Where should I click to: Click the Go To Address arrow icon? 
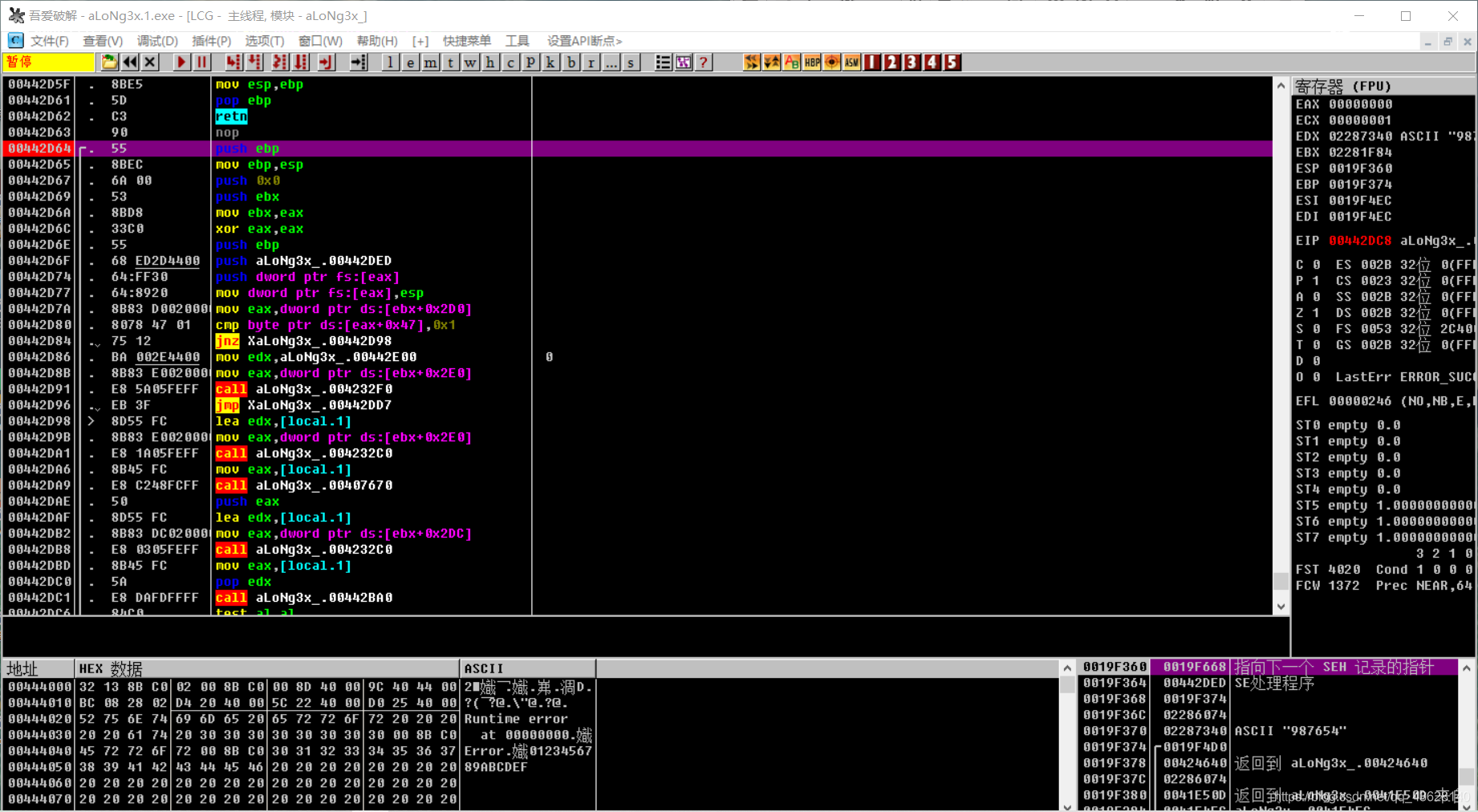pyautogui.click(x=359, y=63)
